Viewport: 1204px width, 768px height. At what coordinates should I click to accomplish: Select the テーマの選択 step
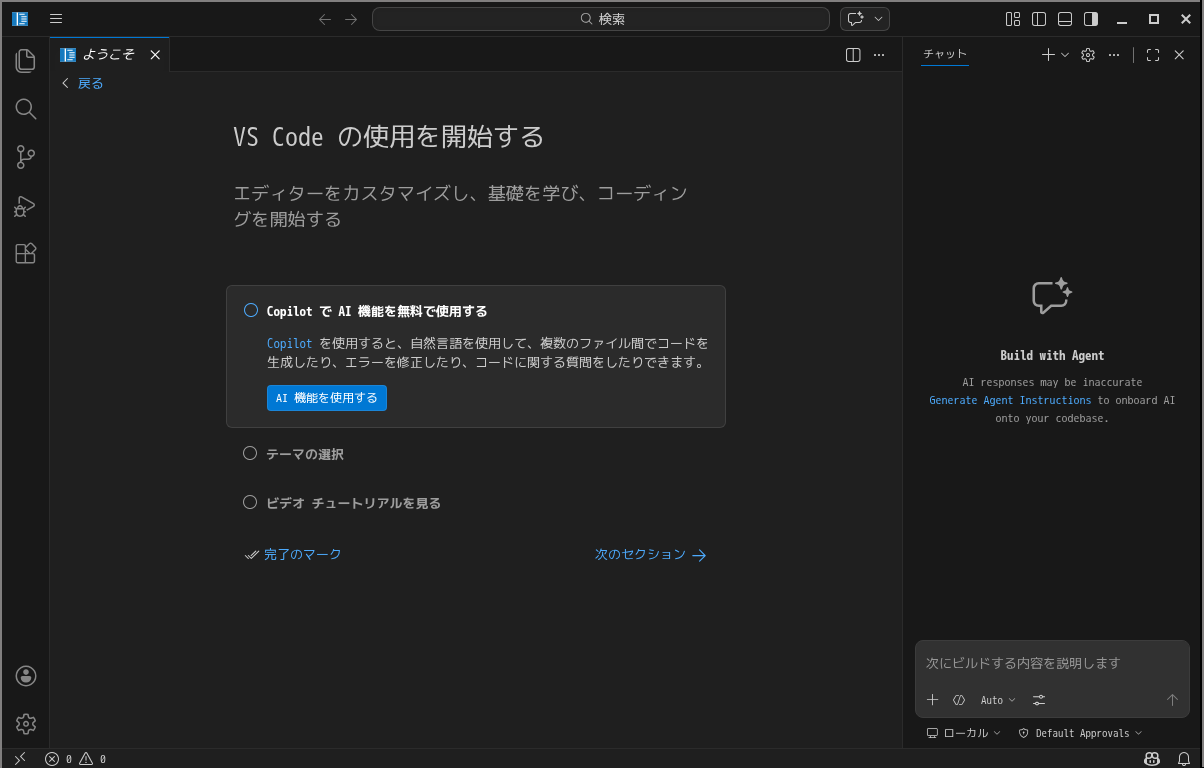(304, 454)
